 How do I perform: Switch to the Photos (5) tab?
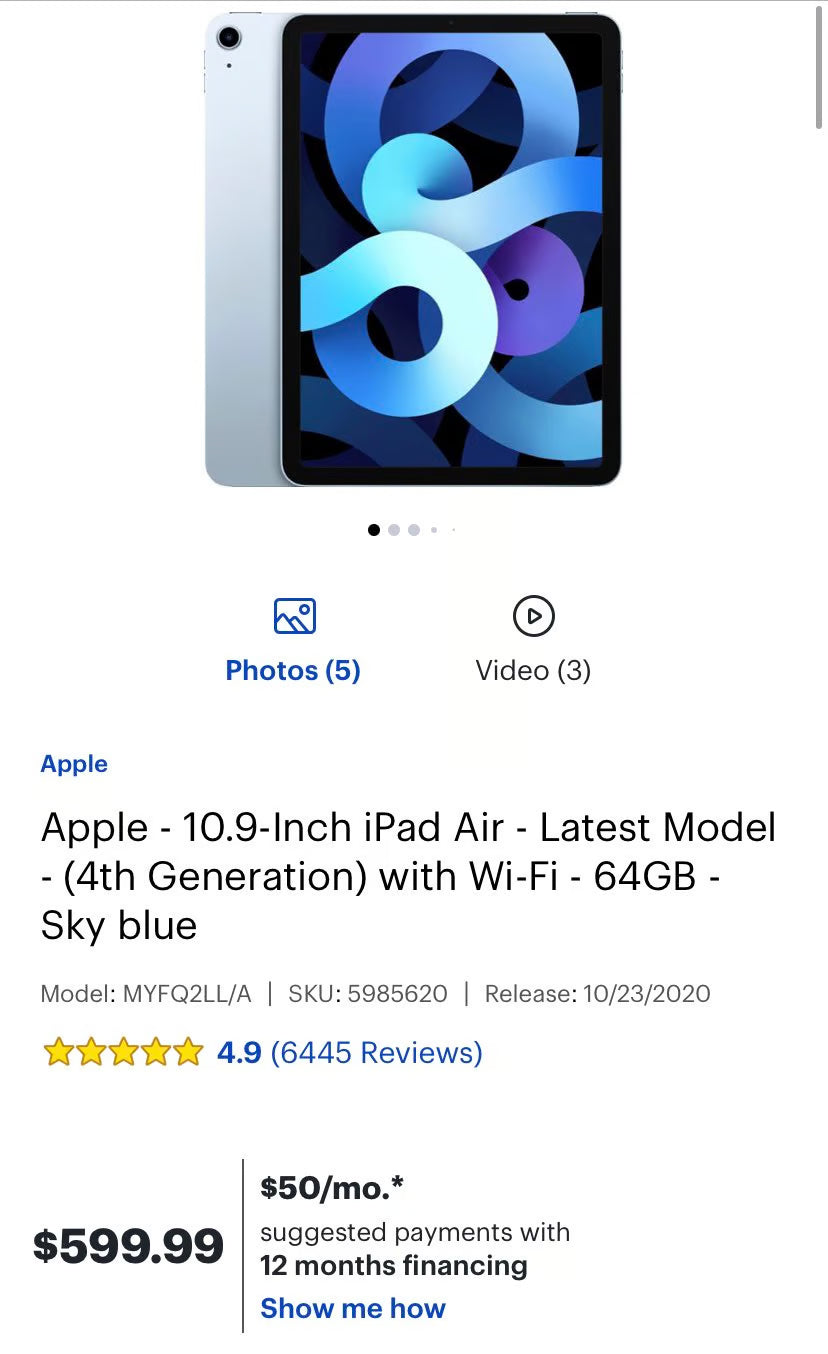(x=292, y=670)
